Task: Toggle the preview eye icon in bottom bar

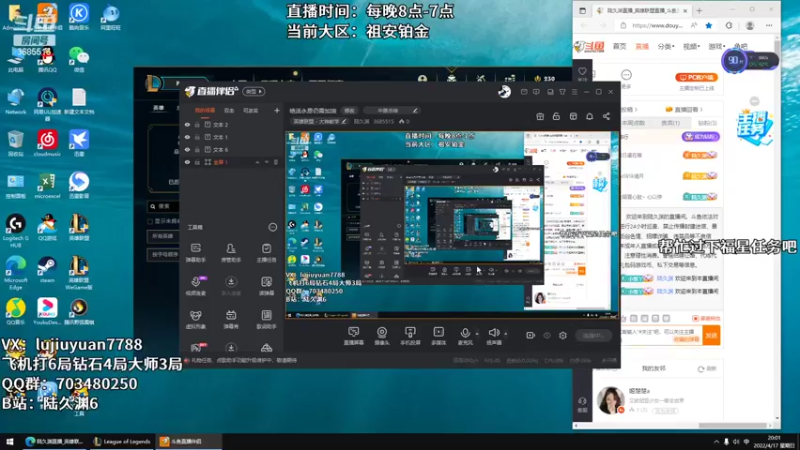Action: point(547,335)
